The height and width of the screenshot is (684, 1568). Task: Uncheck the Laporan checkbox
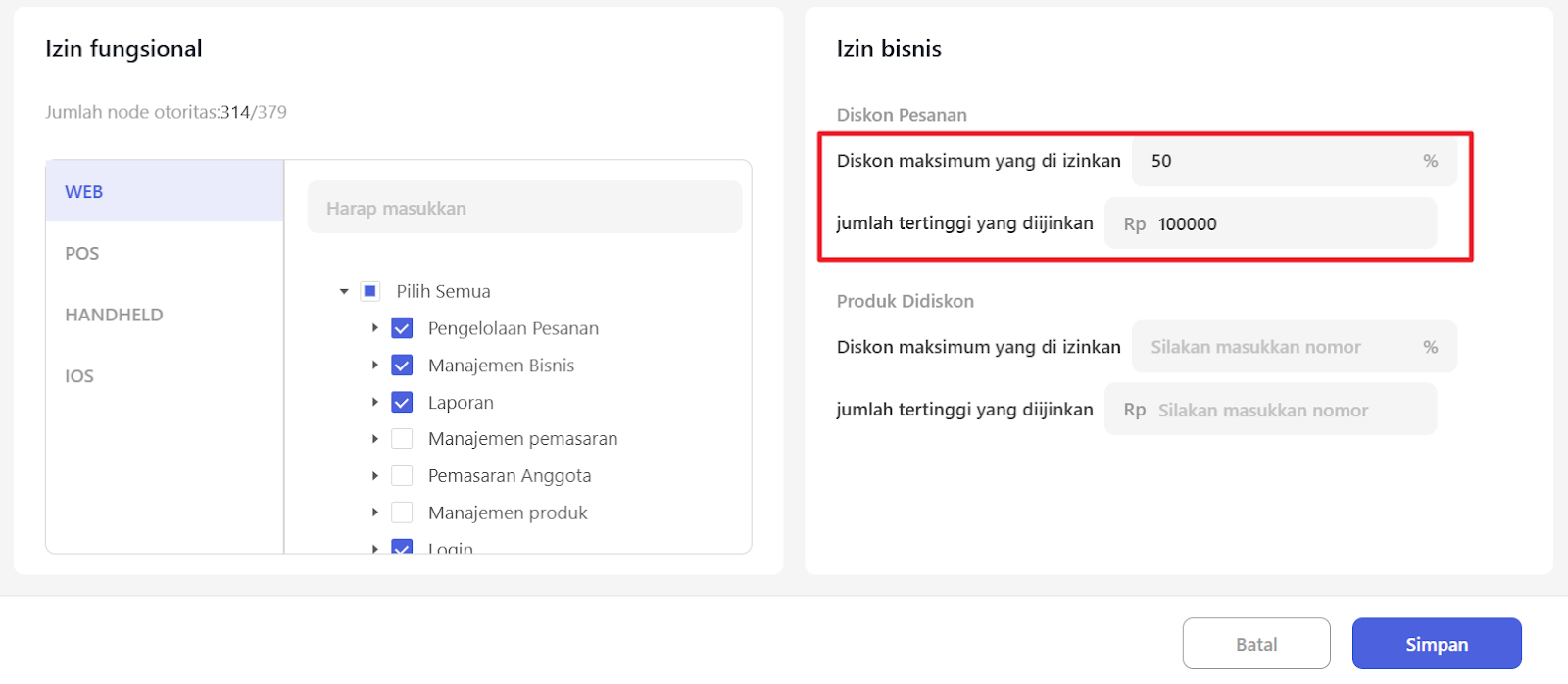click(x=402, y=402)
